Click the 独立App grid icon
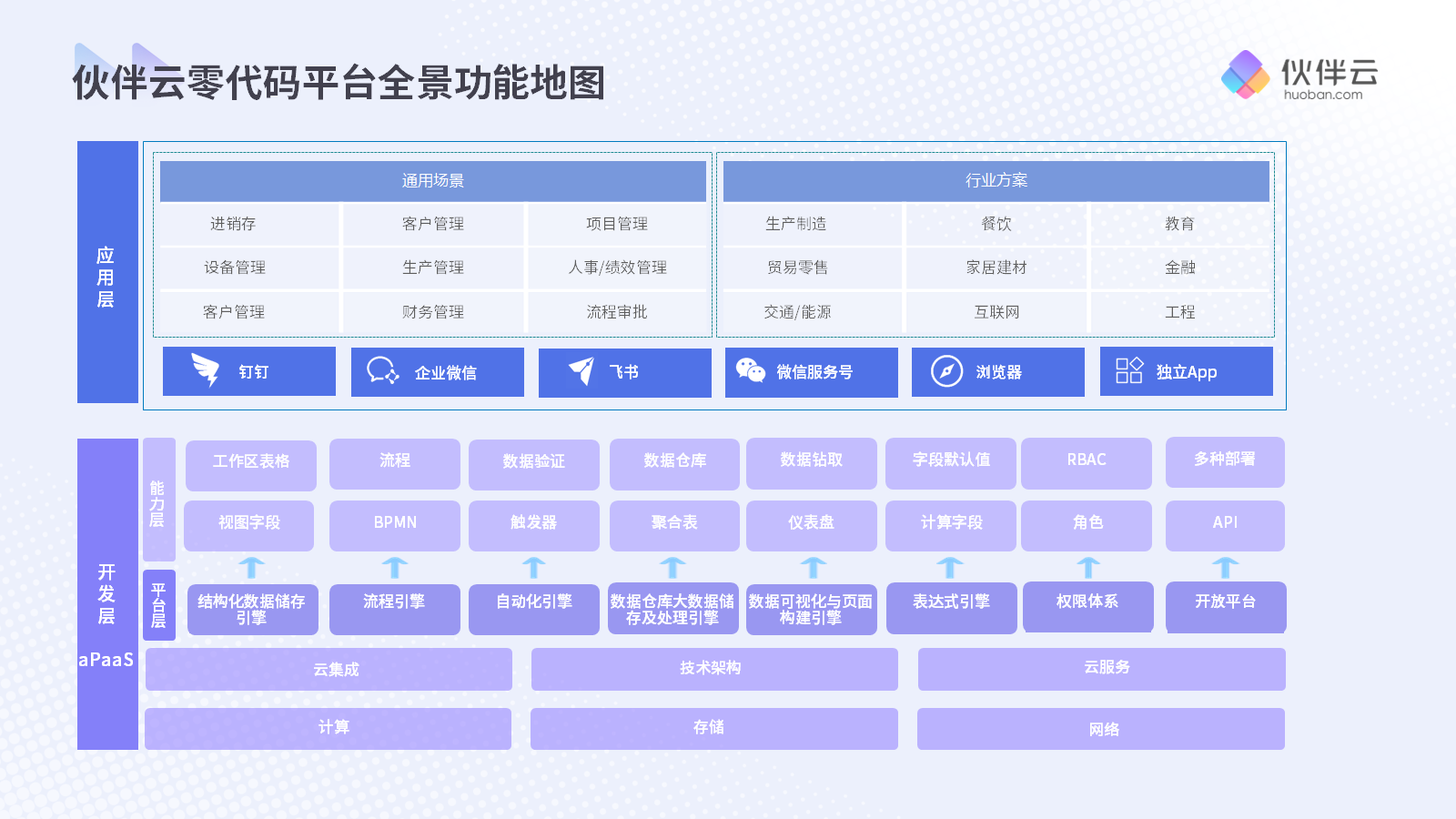 (x=1128, y=371)
